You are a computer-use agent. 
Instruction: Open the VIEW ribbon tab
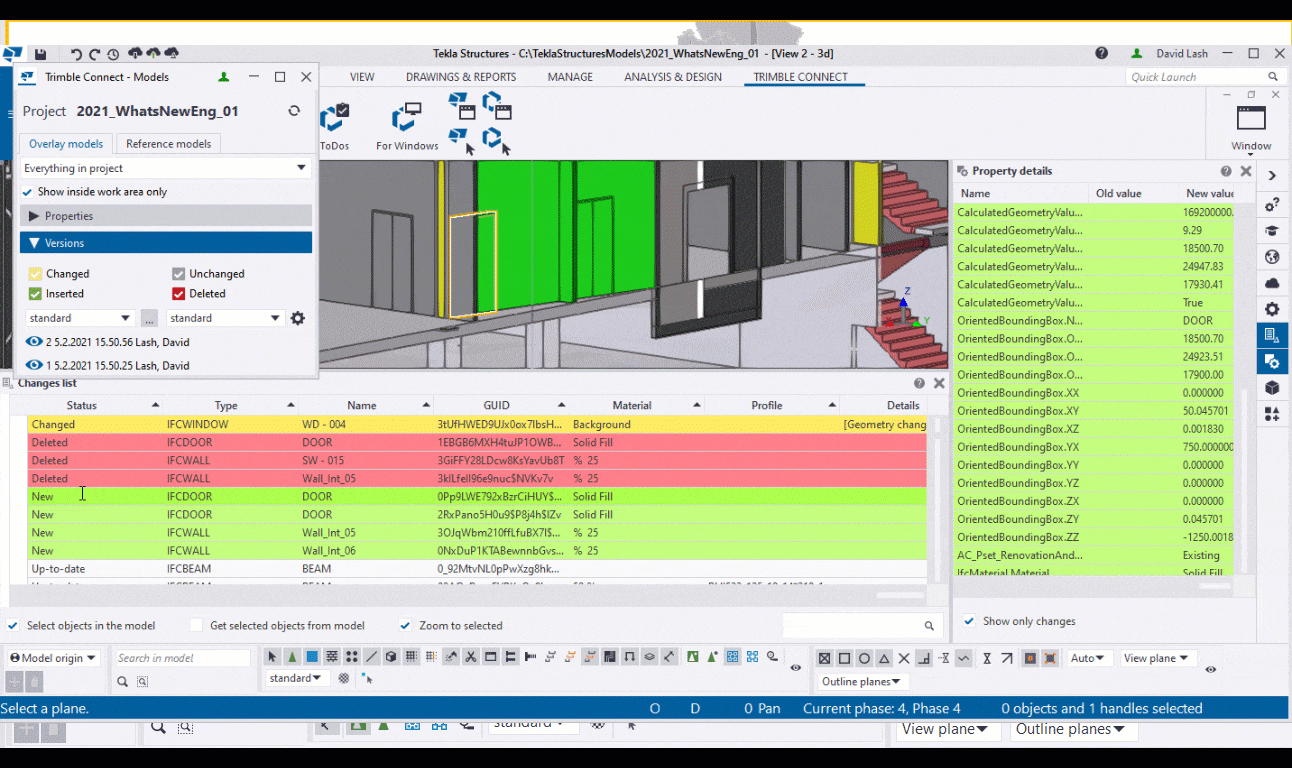(x=362, y=77)
